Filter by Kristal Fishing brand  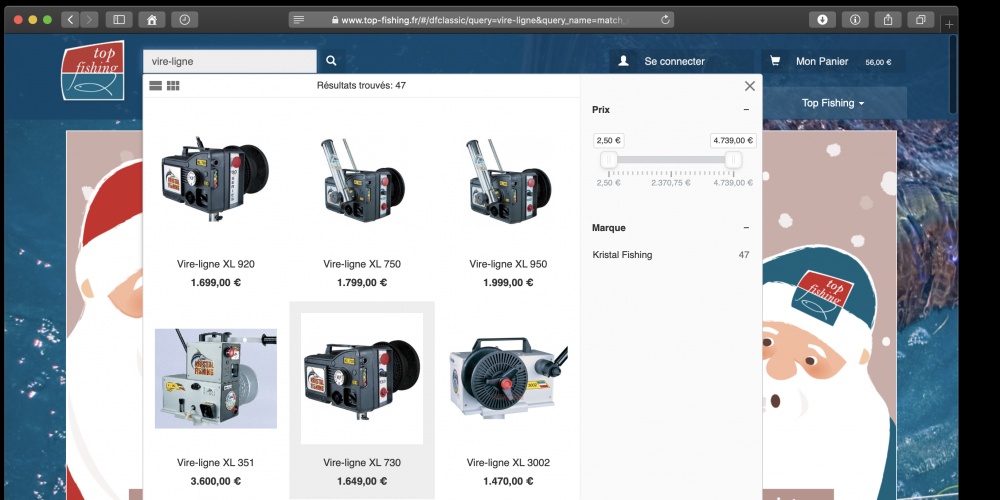click(622, 254)
